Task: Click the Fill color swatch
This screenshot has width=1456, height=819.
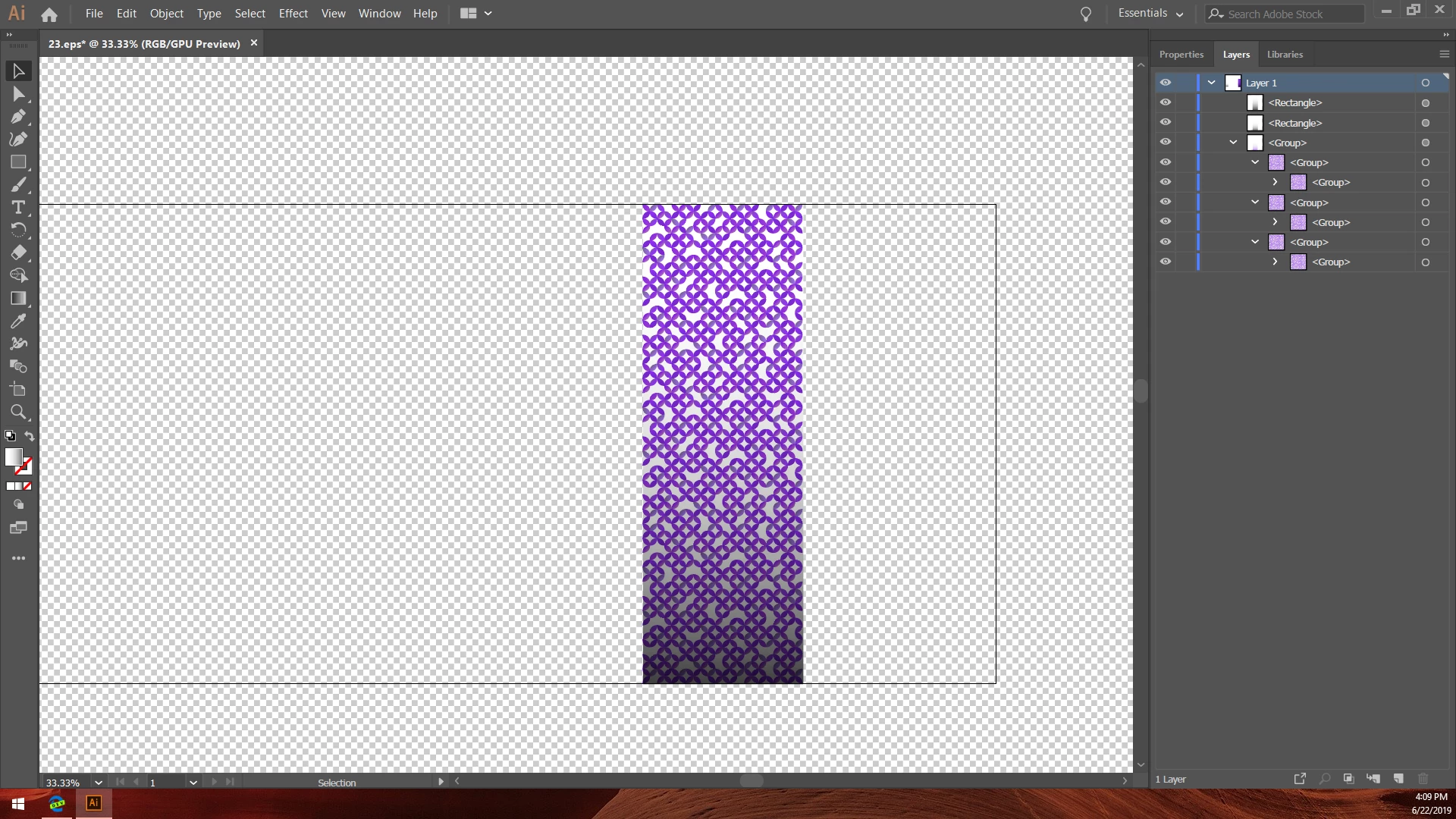Action: (14, 457)
